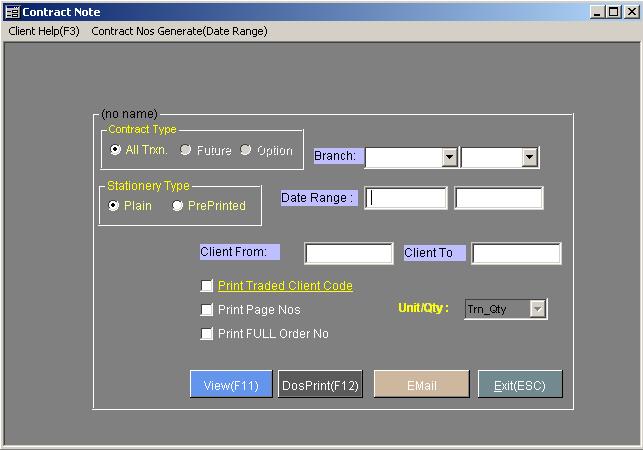Open Contract Nos Generate (Date Range) menu
The height and width of the screenshot is (450, 643).
(179, 31)
